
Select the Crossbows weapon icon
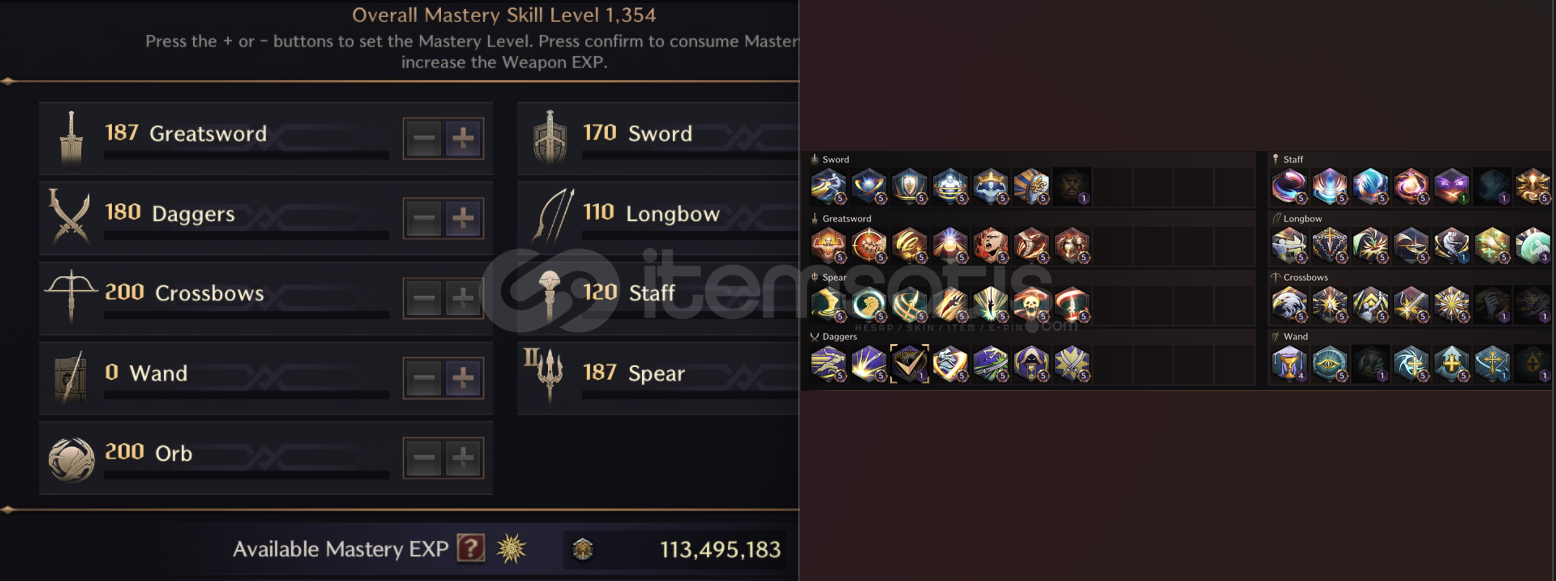pyautogui.click(x=70, y=296)
